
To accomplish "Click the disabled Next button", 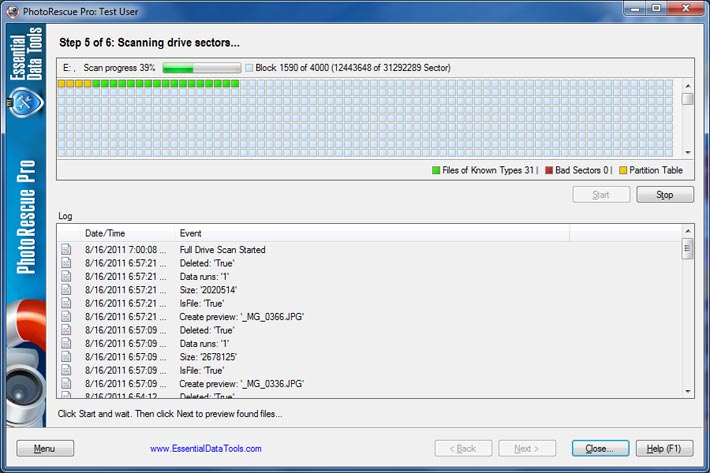I will pos(527,449).
